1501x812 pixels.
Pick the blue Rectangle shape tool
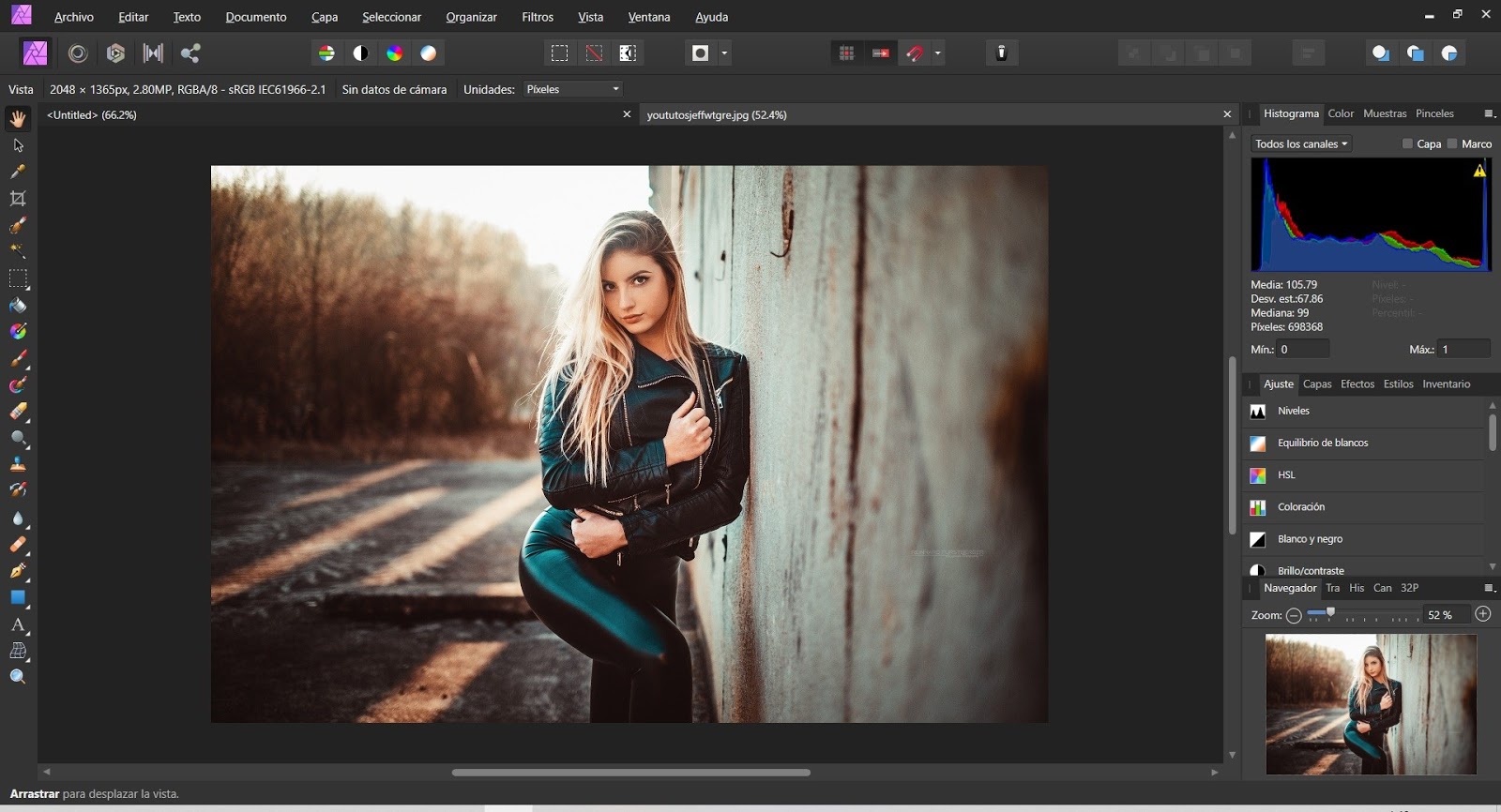point(18,597)
